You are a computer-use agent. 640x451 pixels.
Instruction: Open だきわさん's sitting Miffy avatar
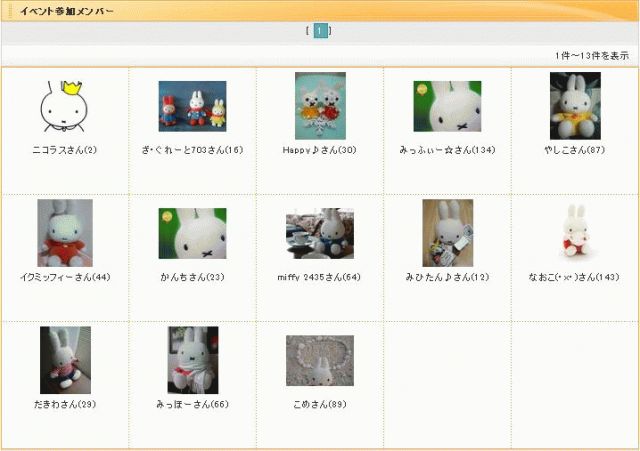tap(65, 360)
